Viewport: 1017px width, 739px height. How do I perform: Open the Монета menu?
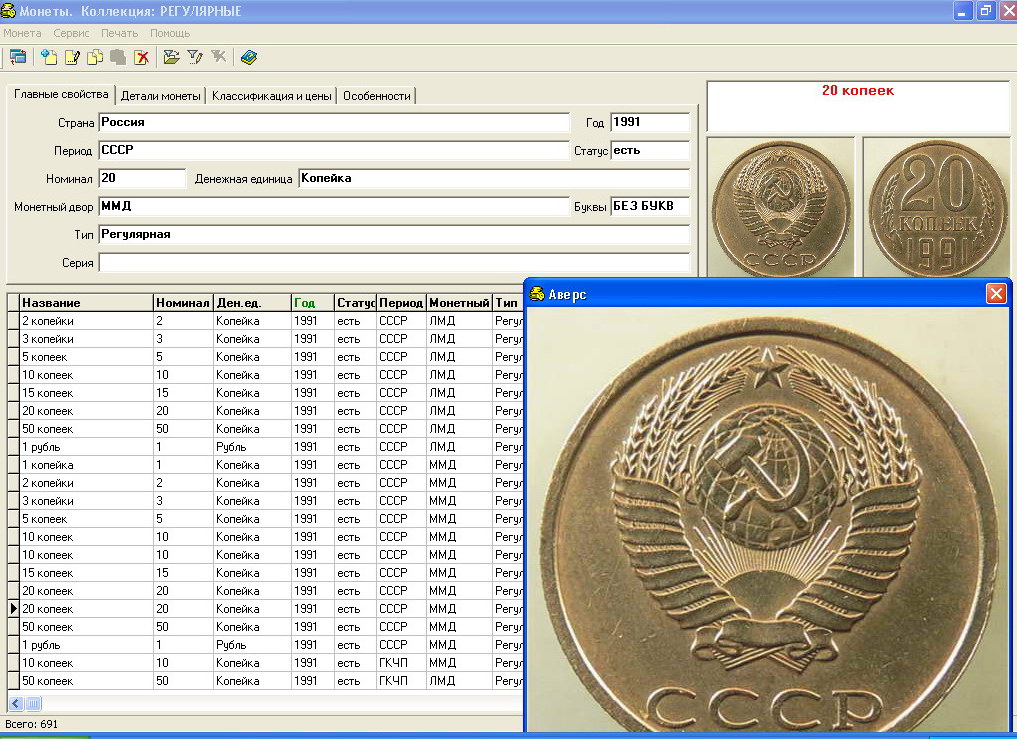point(22,33)
